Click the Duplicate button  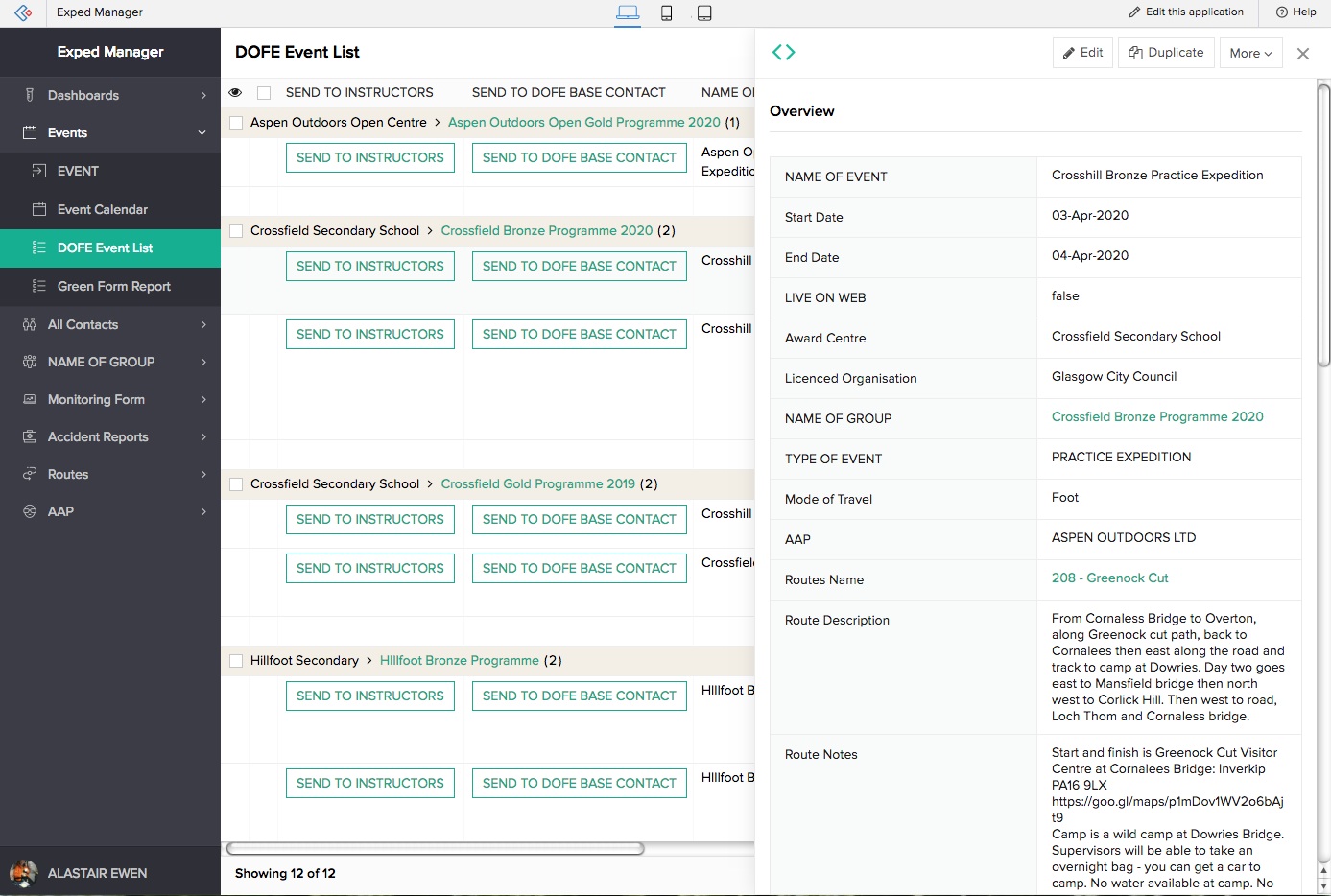pos(1166,53)
